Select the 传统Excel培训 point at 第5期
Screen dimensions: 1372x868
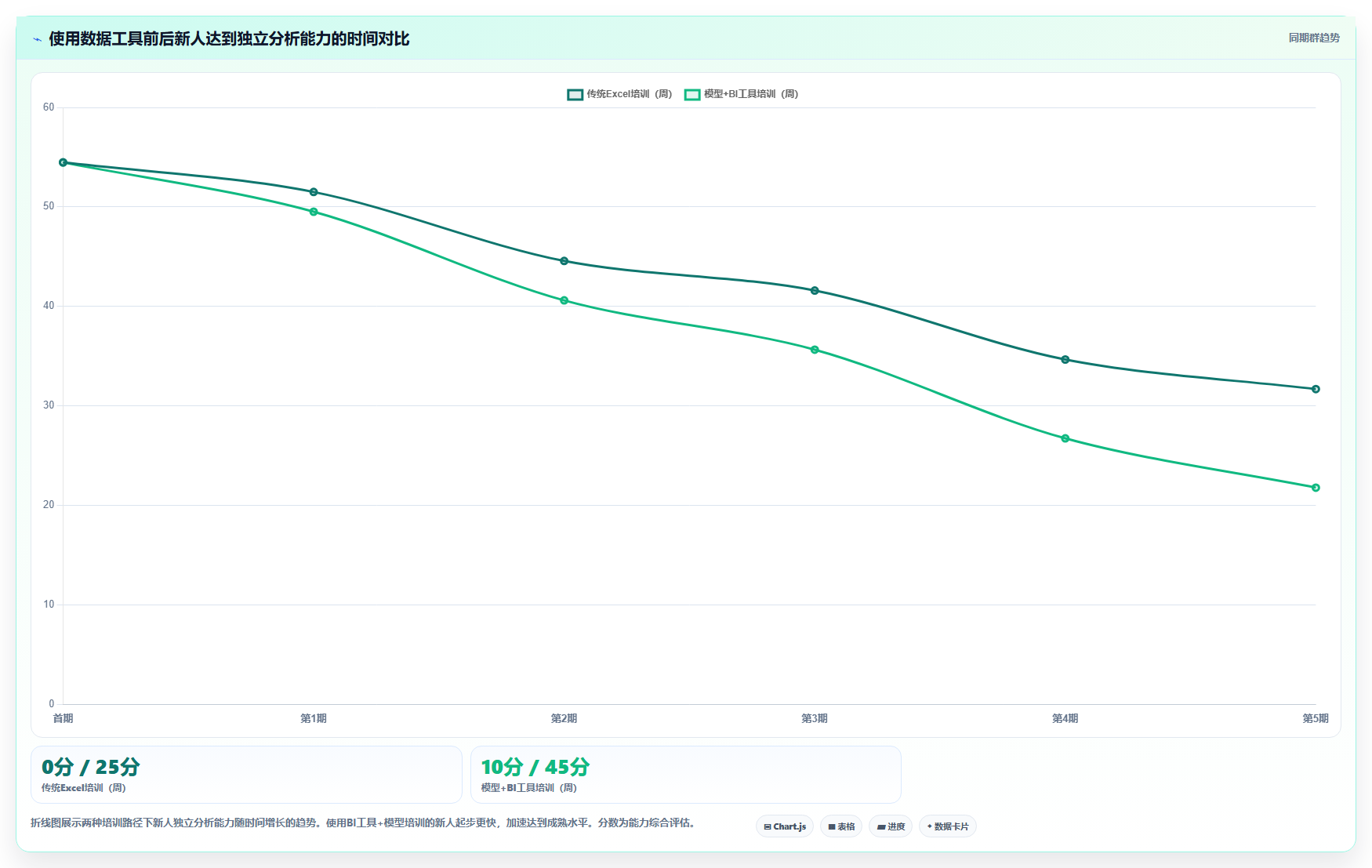pos(1316,389)
